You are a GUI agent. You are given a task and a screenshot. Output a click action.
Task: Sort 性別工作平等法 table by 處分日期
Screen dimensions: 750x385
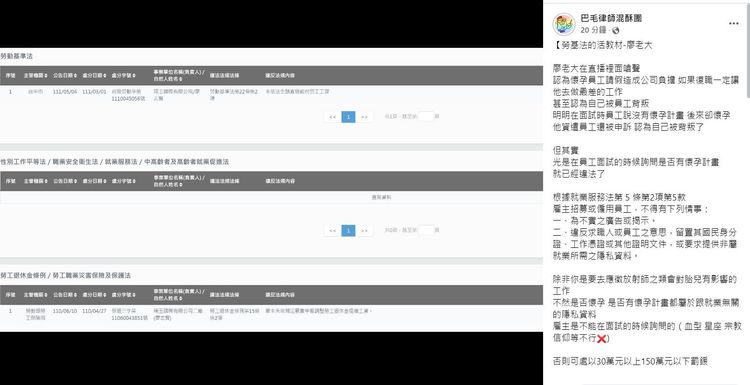(x=94, y=181)
